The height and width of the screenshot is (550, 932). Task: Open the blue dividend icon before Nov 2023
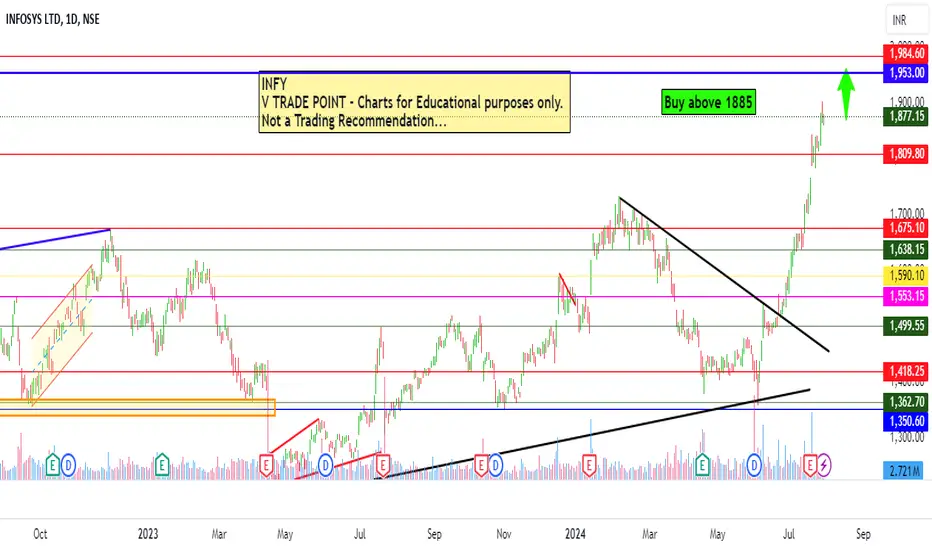[495, 465]
